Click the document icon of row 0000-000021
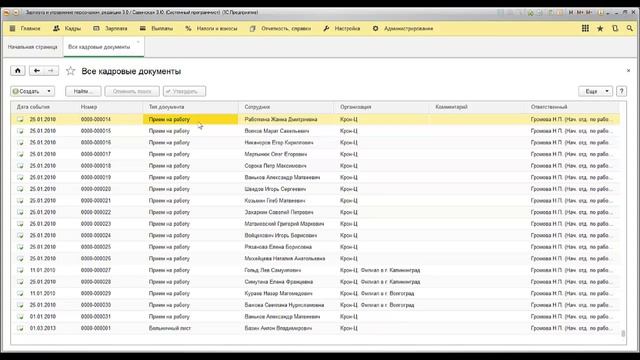This screenshot has height=360, width=640. [x=20, y=201]
